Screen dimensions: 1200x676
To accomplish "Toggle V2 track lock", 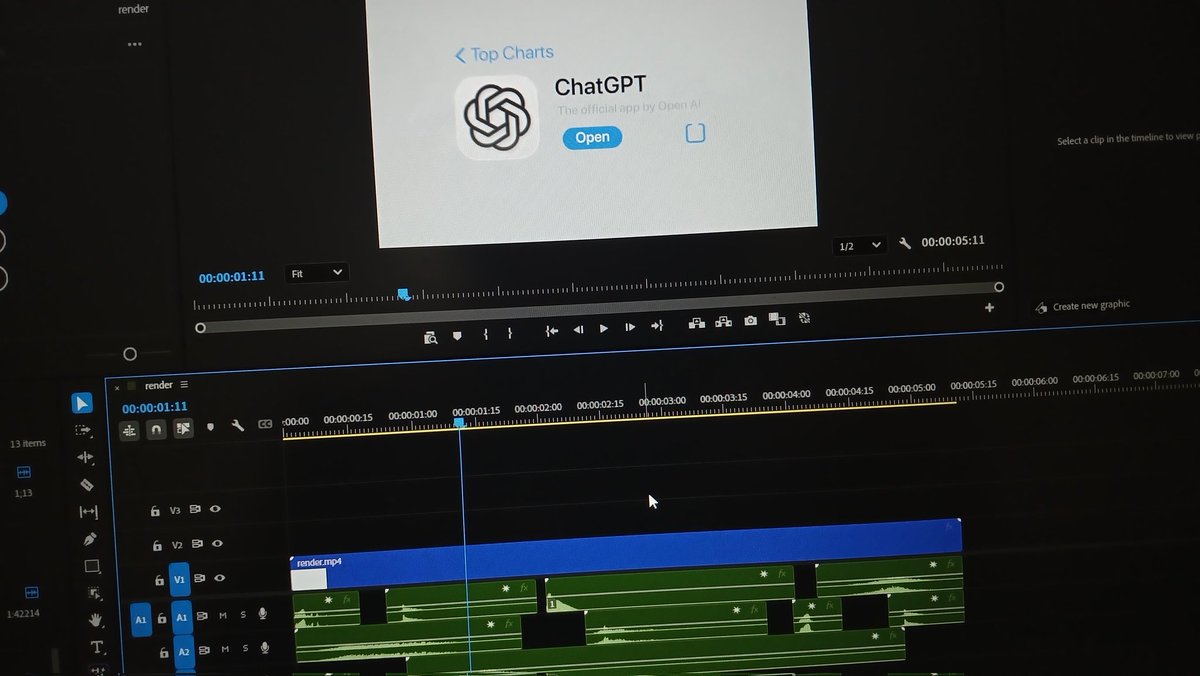I will pyautogui.click(x=158, y=546).
